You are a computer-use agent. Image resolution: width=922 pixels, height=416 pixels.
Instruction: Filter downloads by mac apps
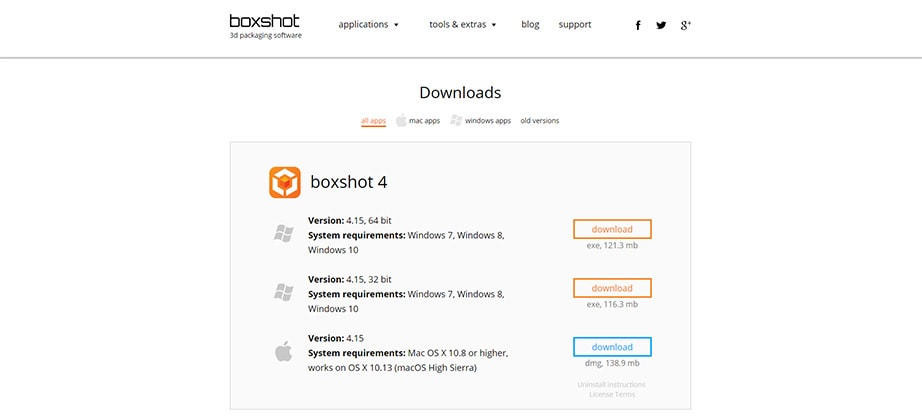tap(424, 121)
